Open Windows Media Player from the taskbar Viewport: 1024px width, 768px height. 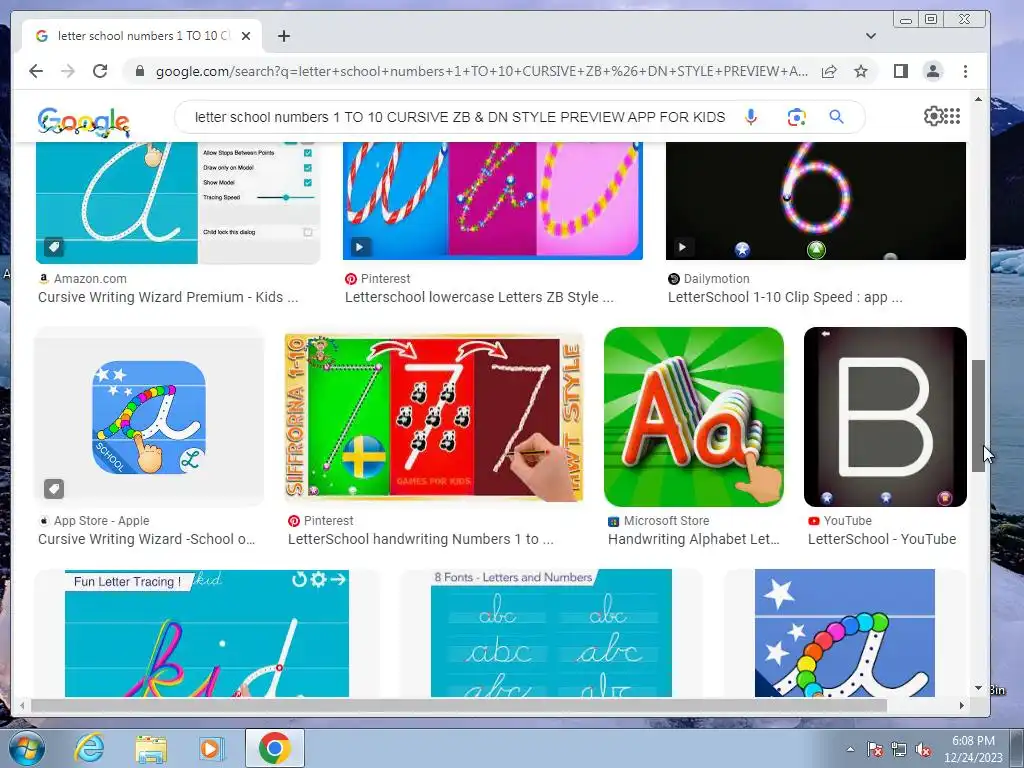pyautogui.click(x=212, y=748)
